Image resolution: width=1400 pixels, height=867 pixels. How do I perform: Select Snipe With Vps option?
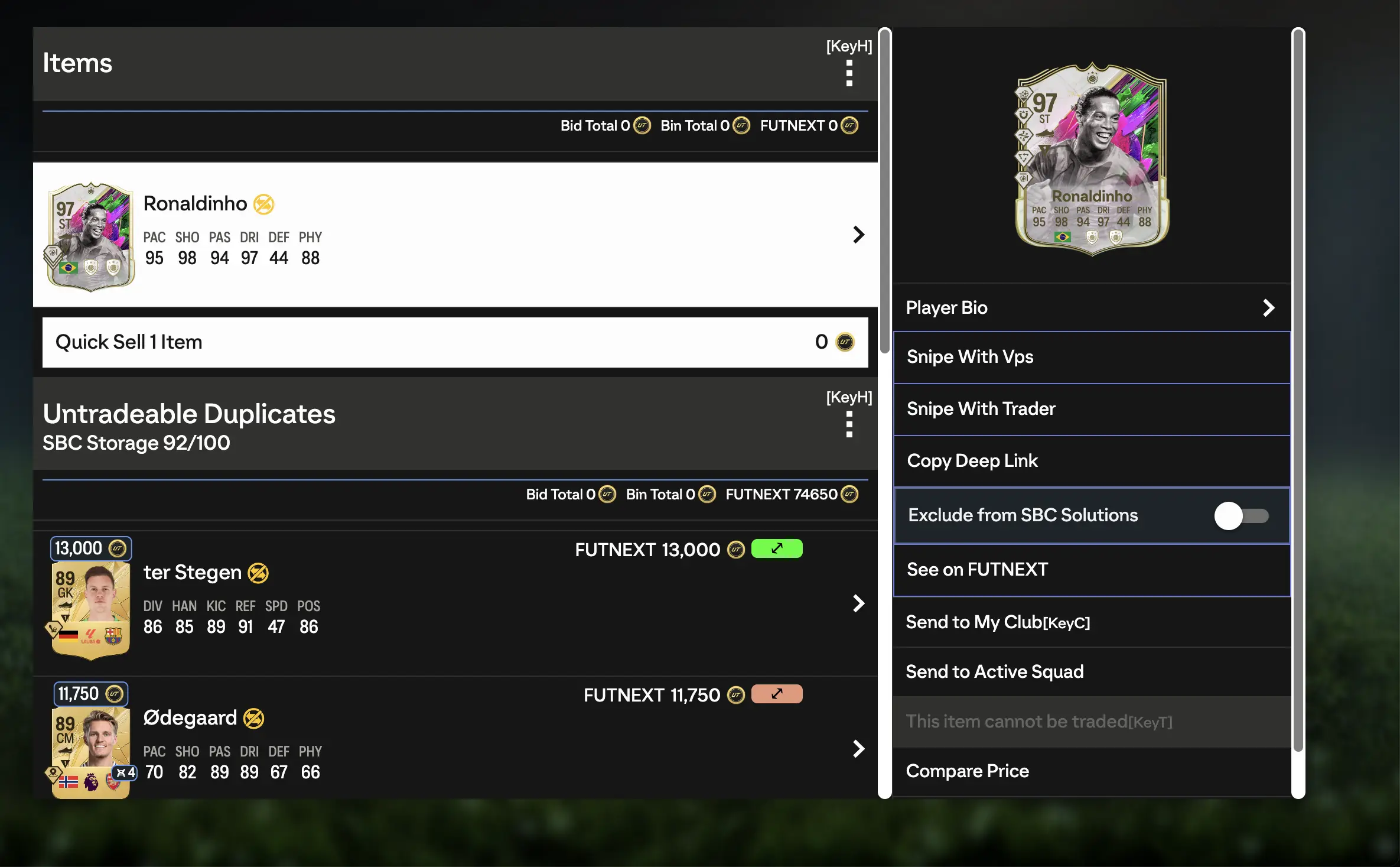click(1092, 357)
